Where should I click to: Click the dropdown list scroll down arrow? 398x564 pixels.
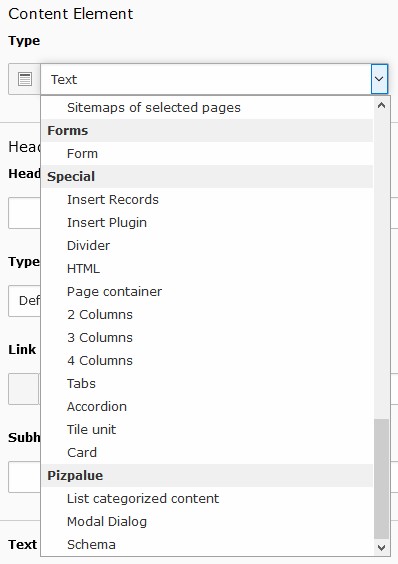381,548
